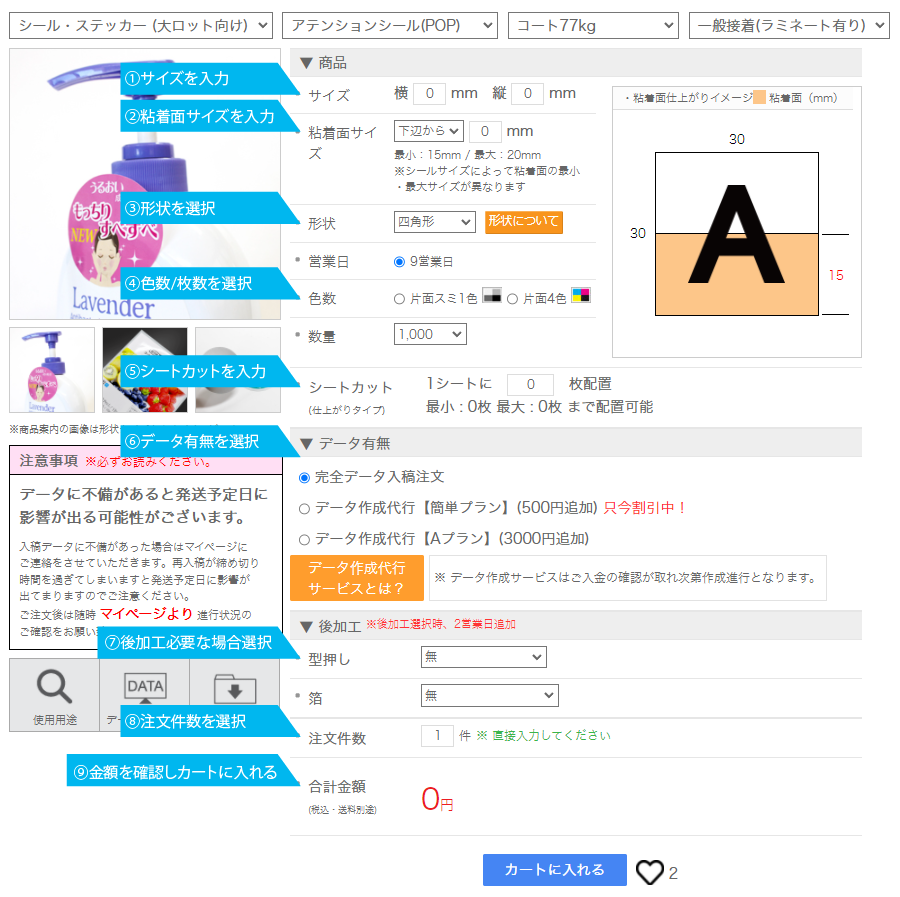This screenshot has width=900, height=897.
Task: Choose データ作成代行【簡単プラン】 radio option
Action: coord(304,508)
